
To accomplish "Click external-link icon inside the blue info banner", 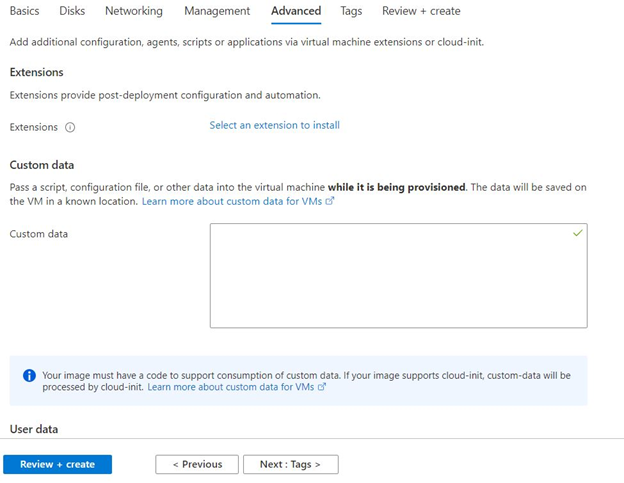I will (x=322, y=387).
